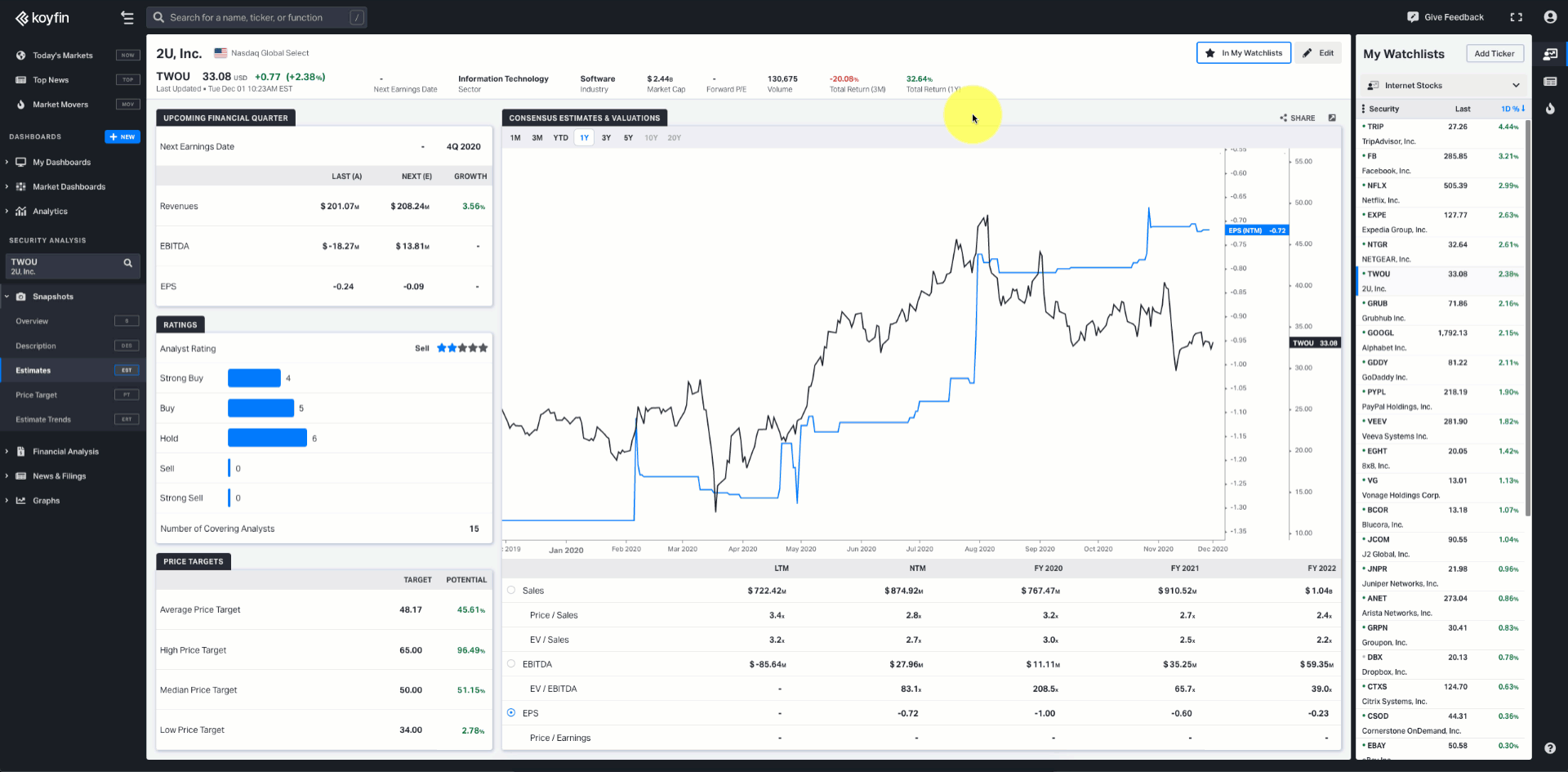Select the EBITDA radio button
Viewport: 1568px width, 772px height.
[511, 663]
